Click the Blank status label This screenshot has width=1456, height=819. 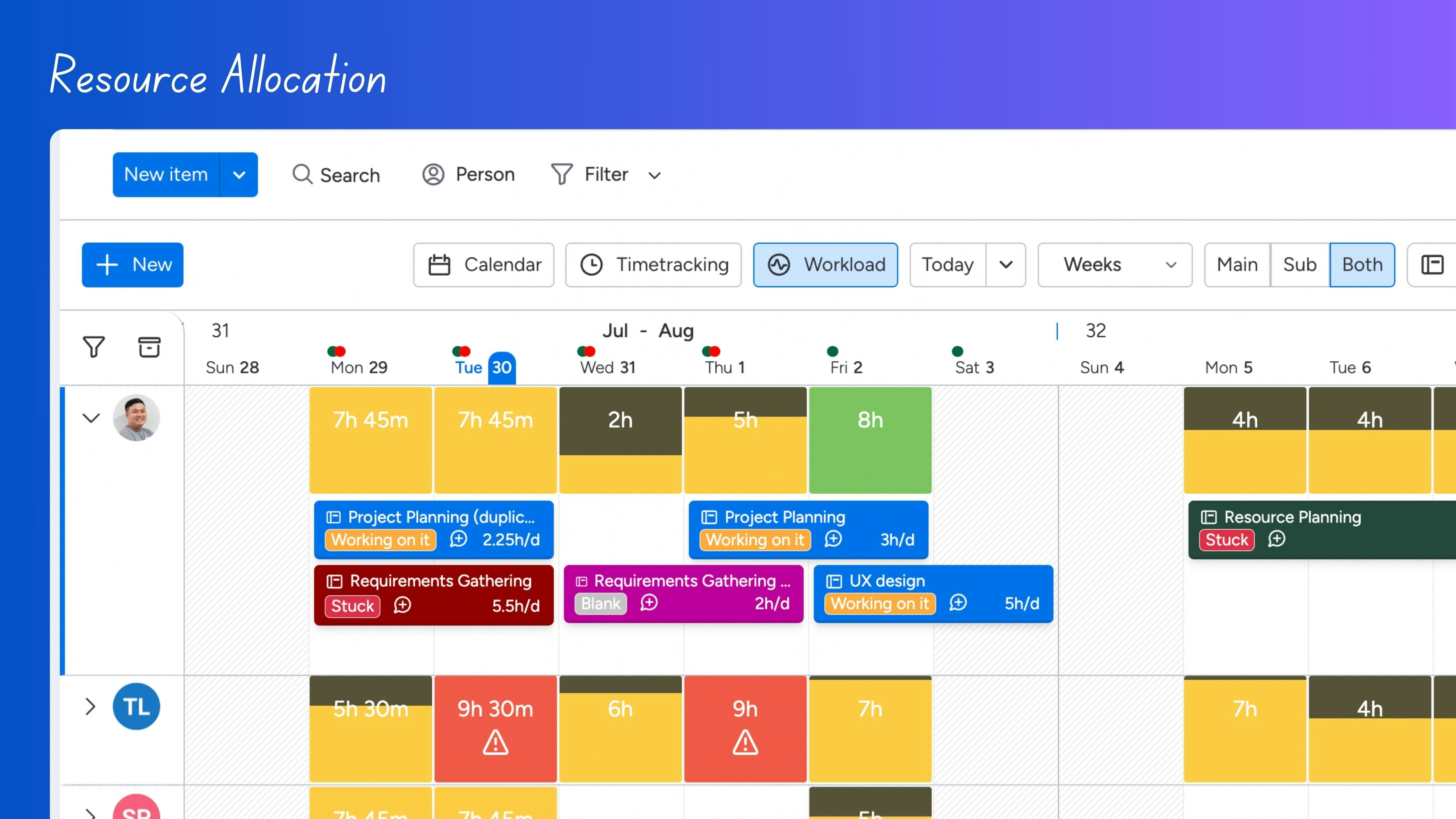click(x=601, y=604)
